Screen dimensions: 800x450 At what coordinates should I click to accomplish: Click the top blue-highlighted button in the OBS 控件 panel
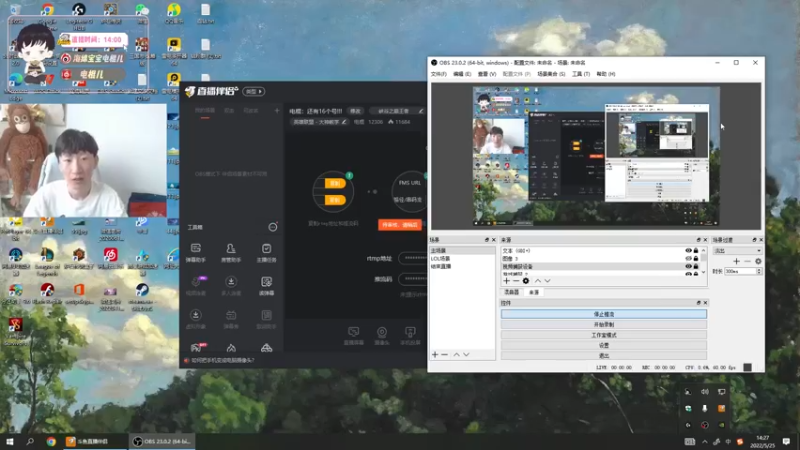click(x=604, y=314)
